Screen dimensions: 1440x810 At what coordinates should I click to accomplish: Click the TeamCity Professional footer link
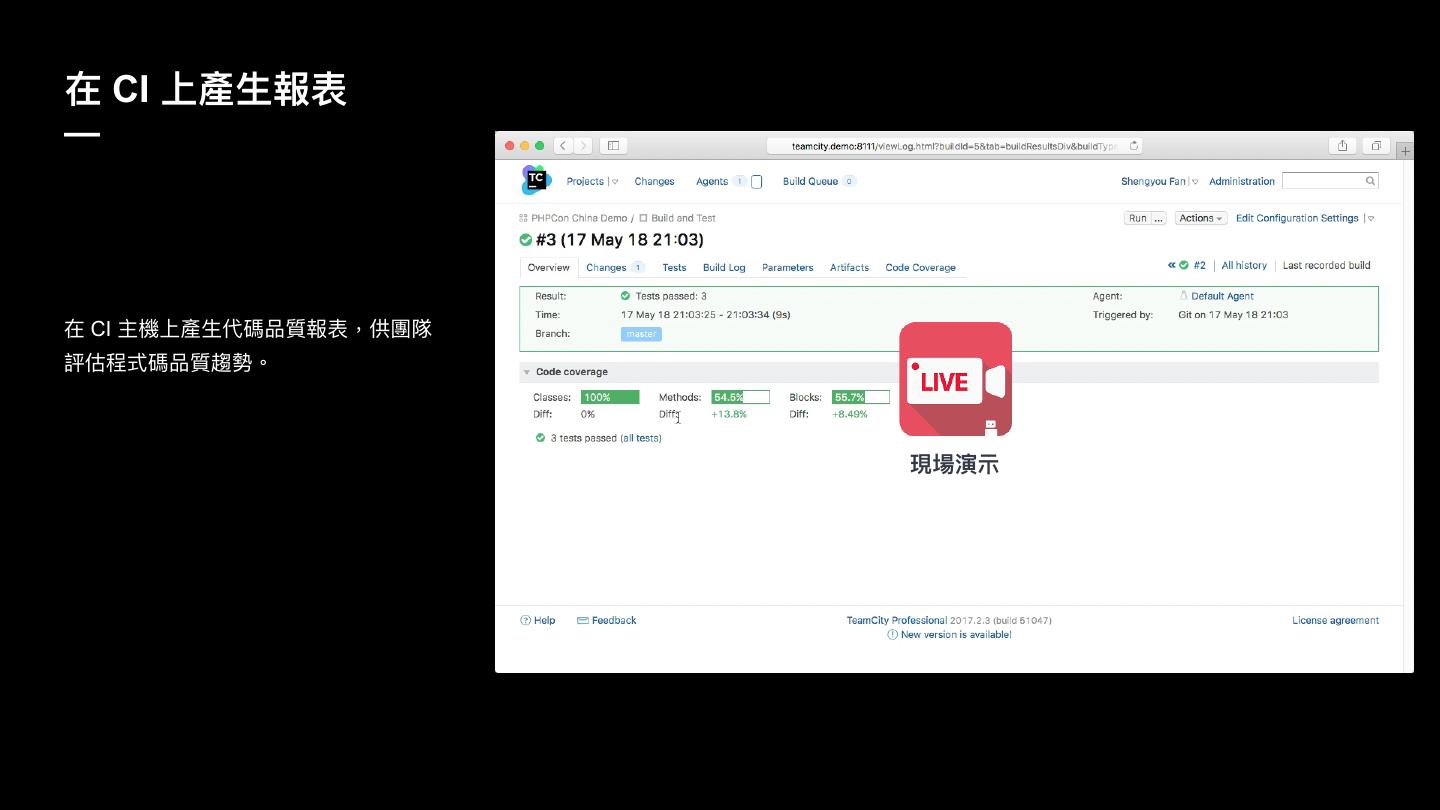tap(897, 621)
